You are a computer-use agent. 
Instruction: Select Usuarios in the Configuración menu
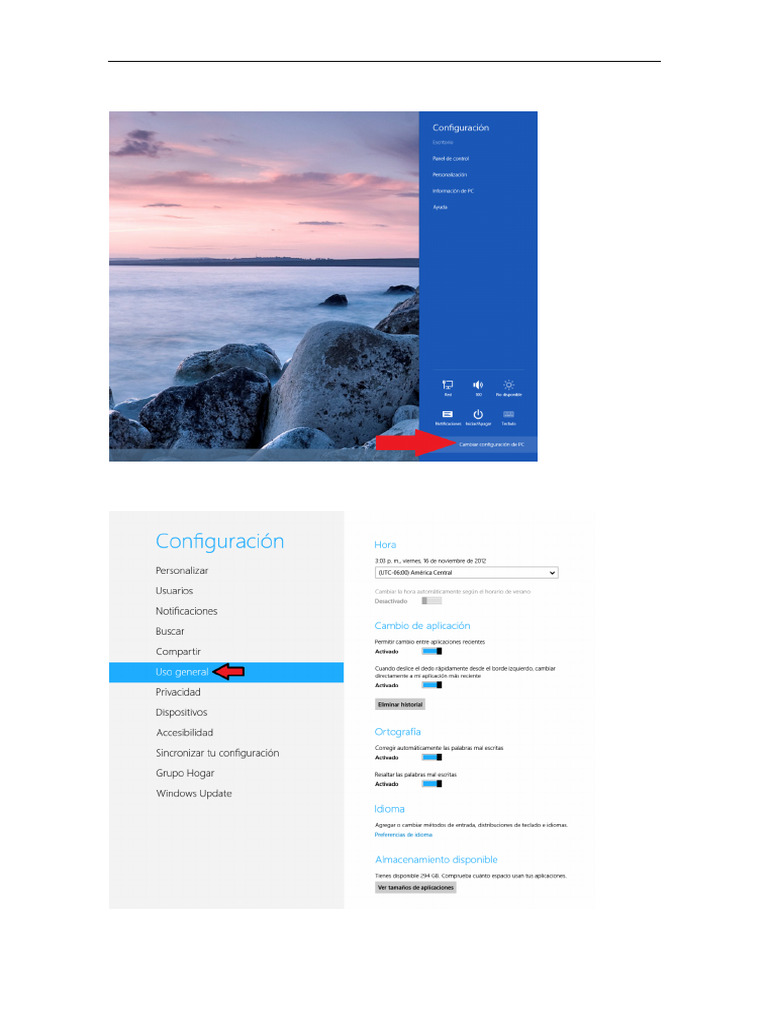pos(174,591)
